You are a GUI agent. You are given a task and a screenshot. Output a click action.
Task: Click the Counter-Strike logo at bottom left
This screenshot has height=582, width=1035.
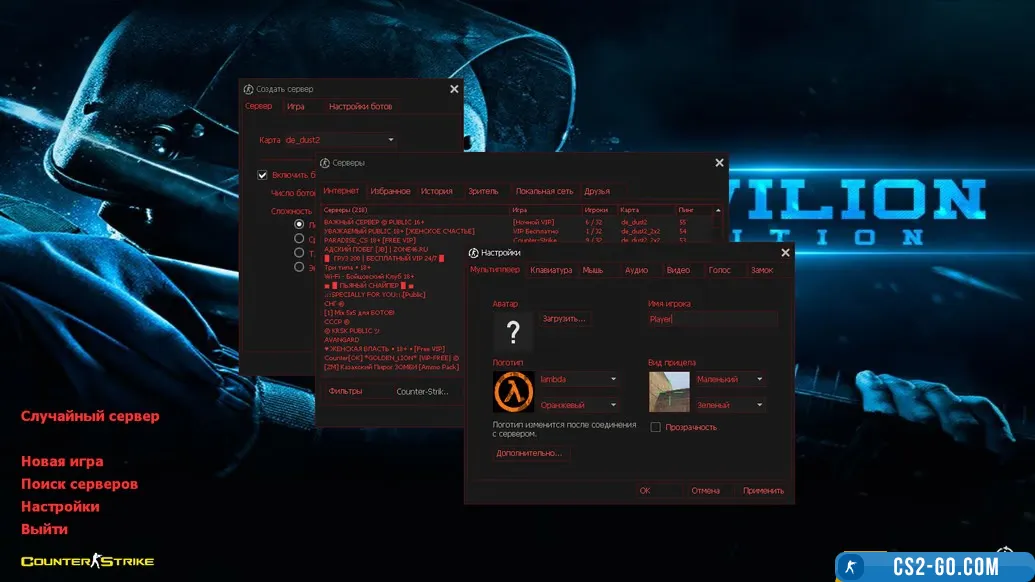pyautogui.click(x=87, y=561)
